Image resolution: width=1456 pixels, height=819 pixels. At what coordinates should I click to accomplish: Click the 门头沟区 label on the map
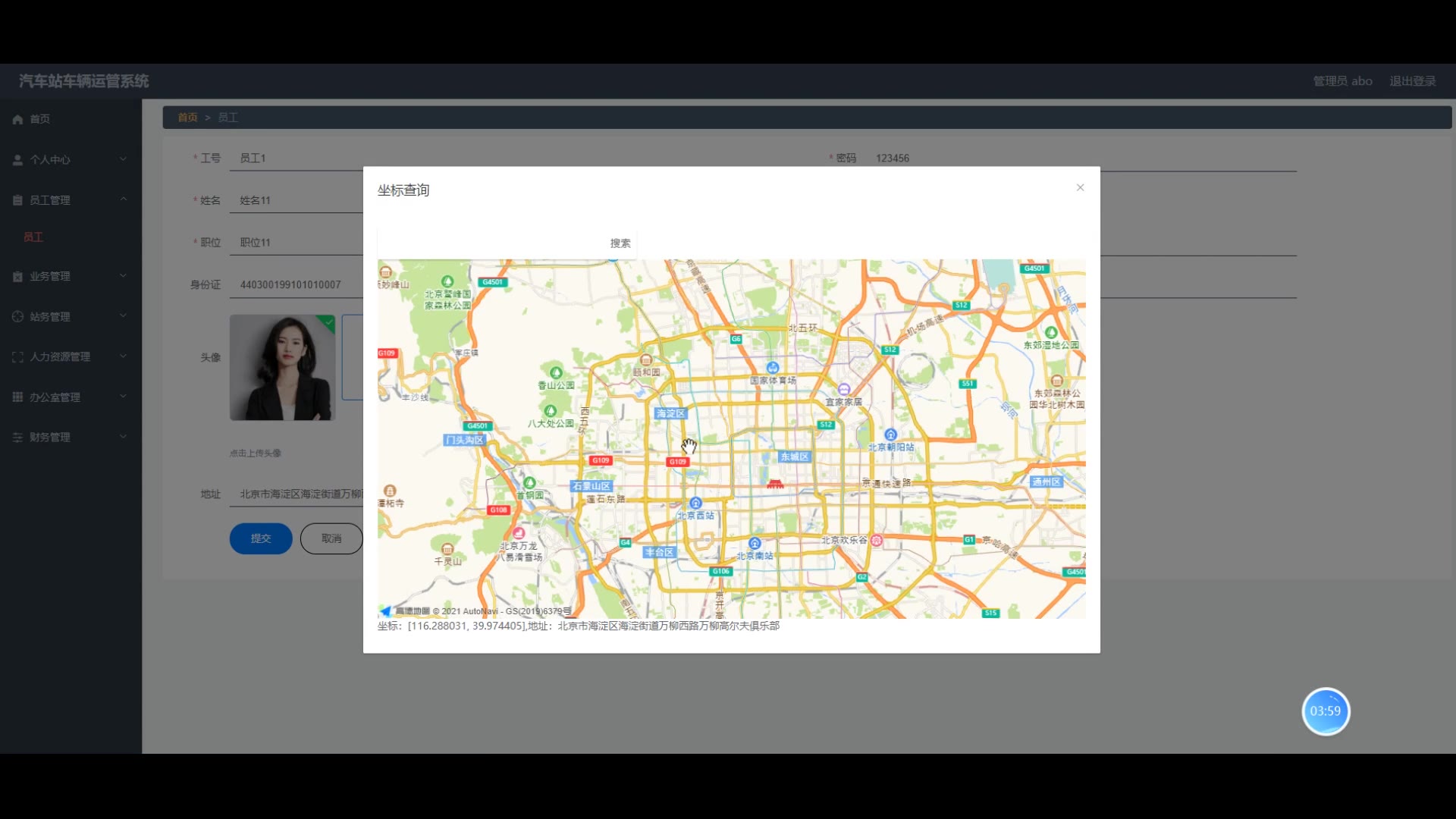click(465, 440)
